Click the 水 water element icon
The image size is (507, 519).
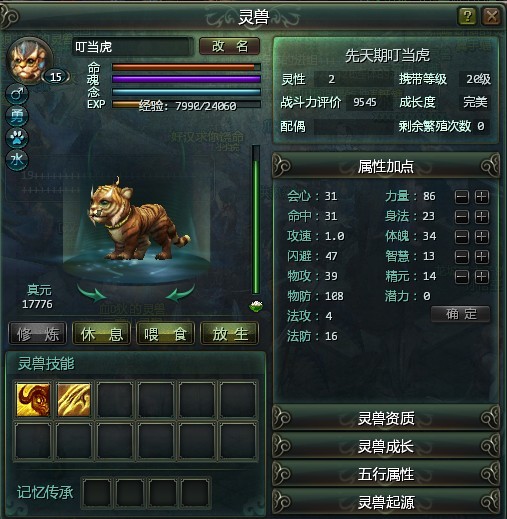tap(17, 160)
